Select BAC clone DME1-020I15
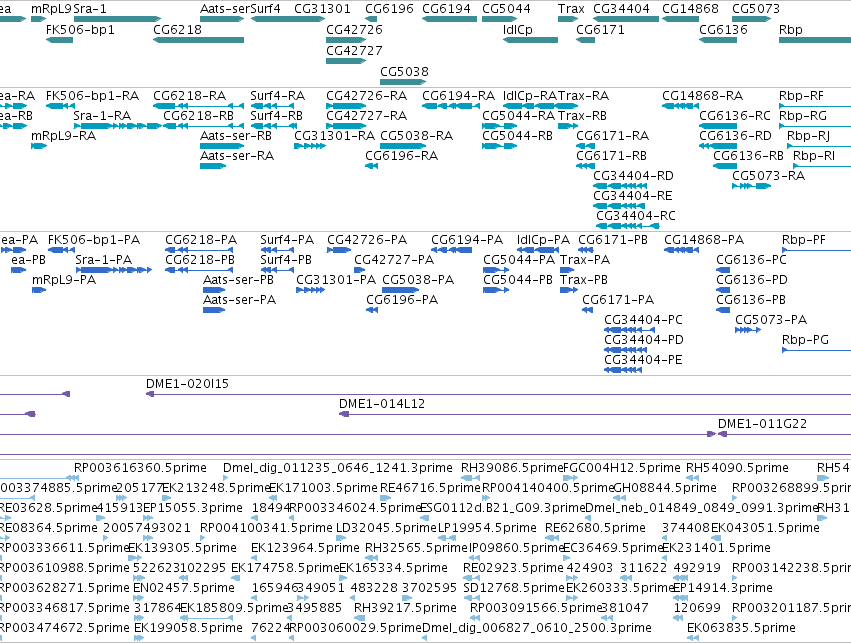The width and height of the screenshot is (851, 643). pos(187,384)
